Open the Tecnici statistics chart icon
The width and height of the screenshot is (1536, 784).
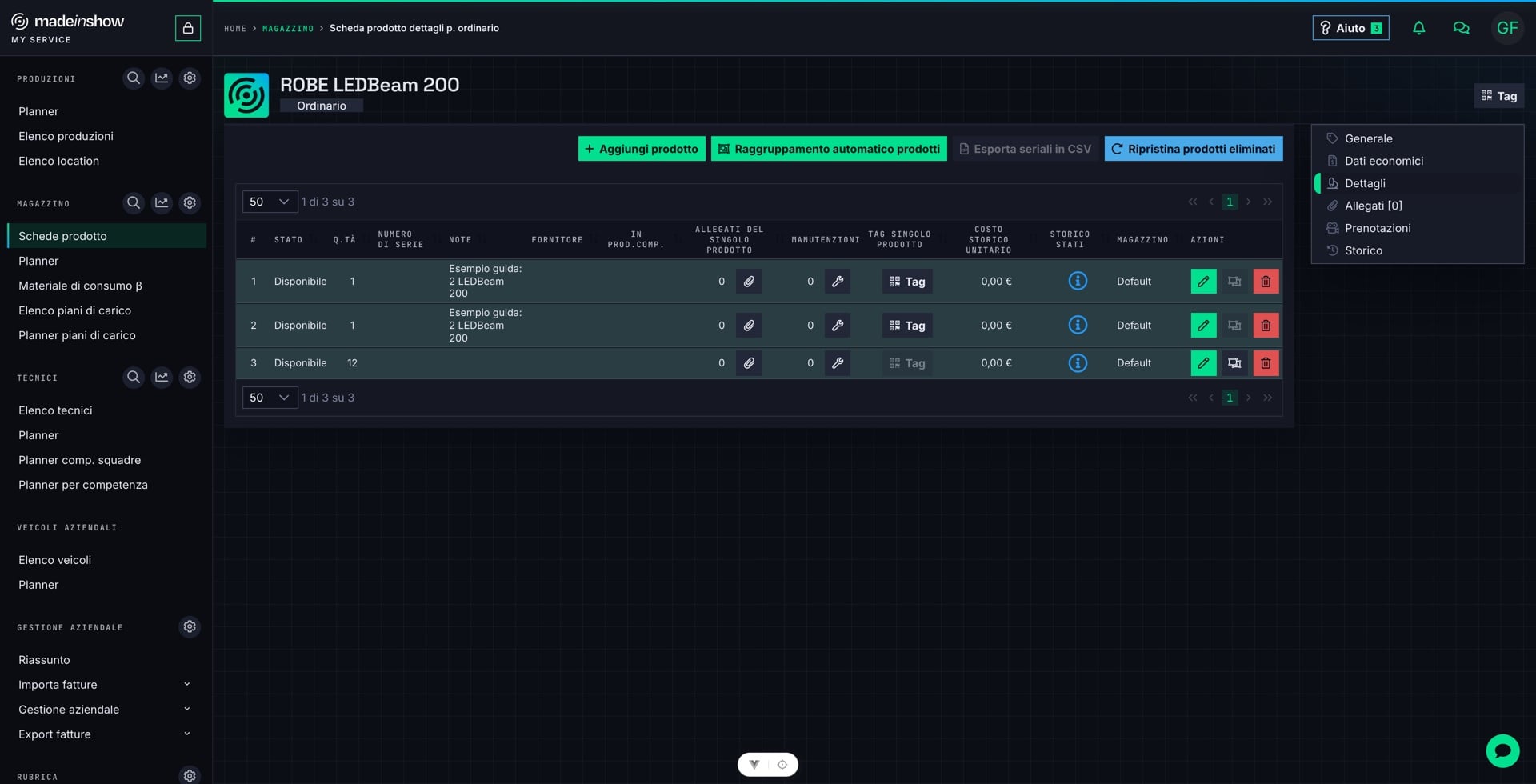pyautogui.click(x=162, y=377)
